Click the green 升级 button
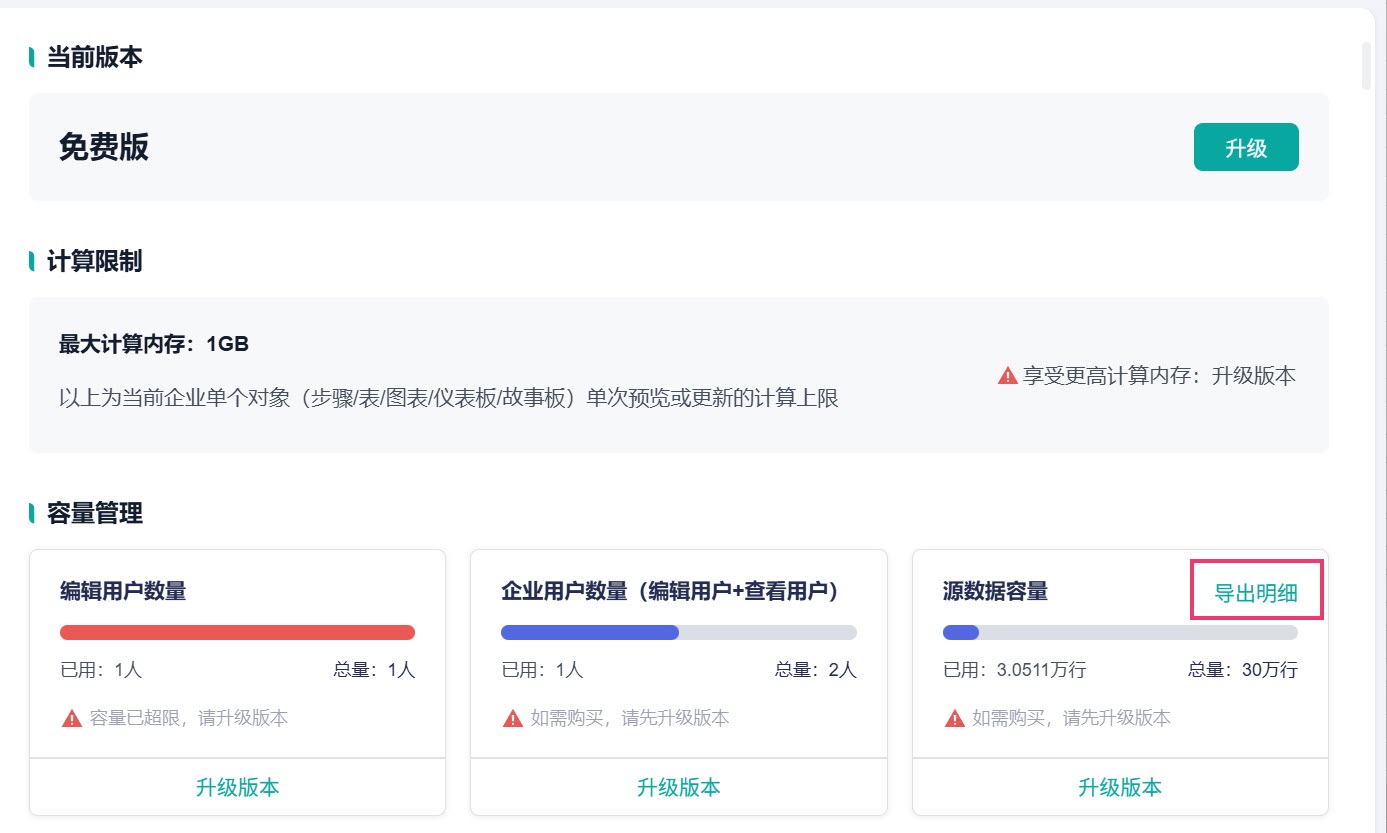Screen dimensions: 1387x833 click(1246, 148)
